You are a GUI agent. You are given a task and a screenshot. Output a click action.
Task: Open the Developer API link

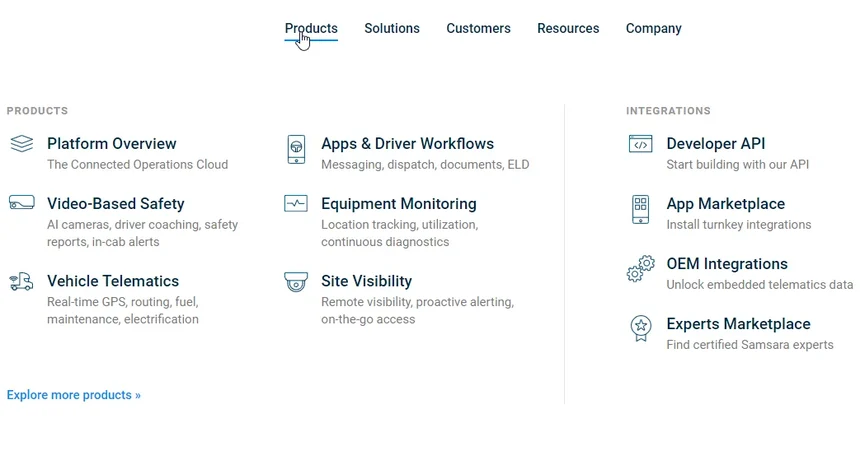[716, 144]
